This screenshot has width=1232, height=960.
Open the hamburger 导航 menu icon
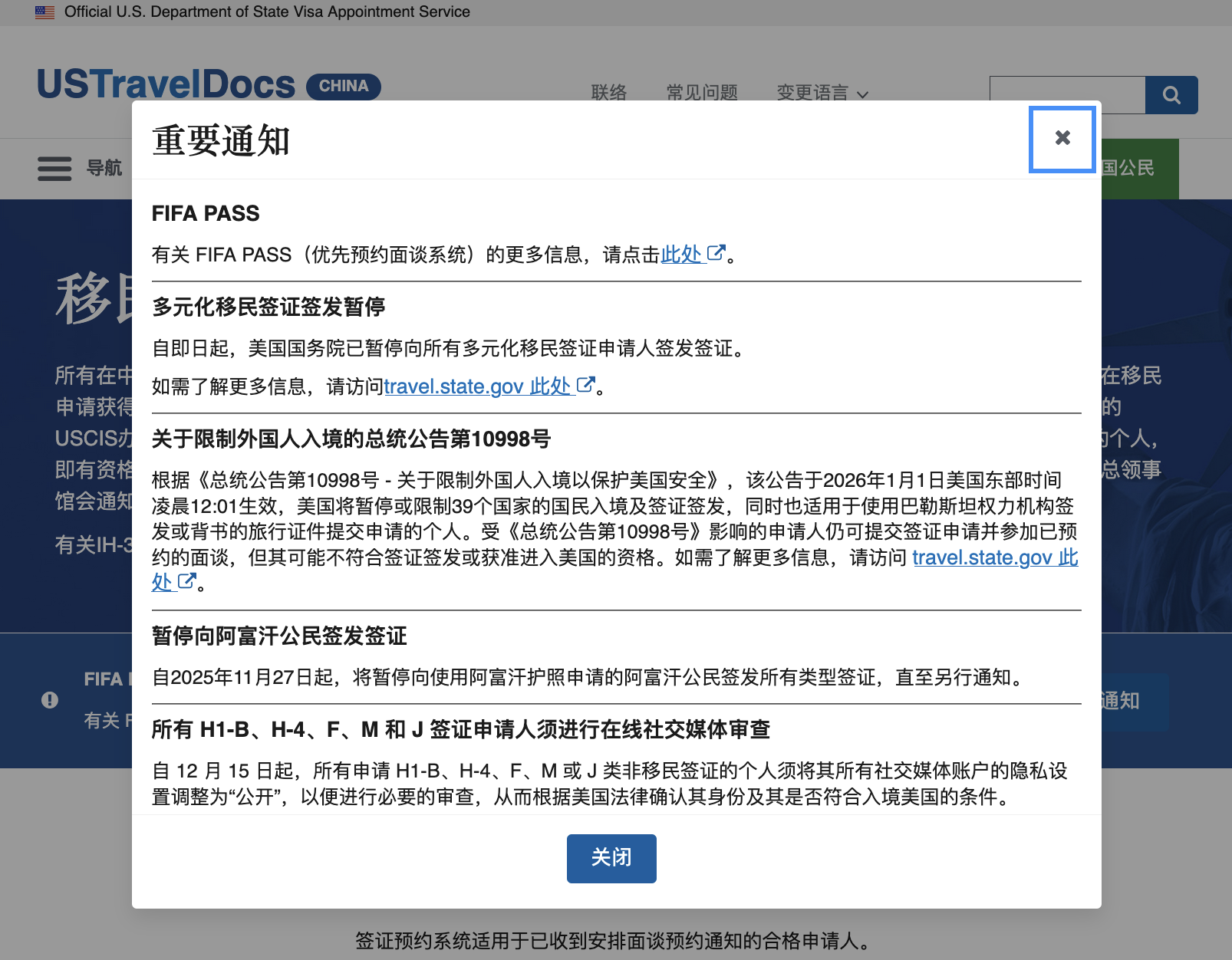point(54,168)
